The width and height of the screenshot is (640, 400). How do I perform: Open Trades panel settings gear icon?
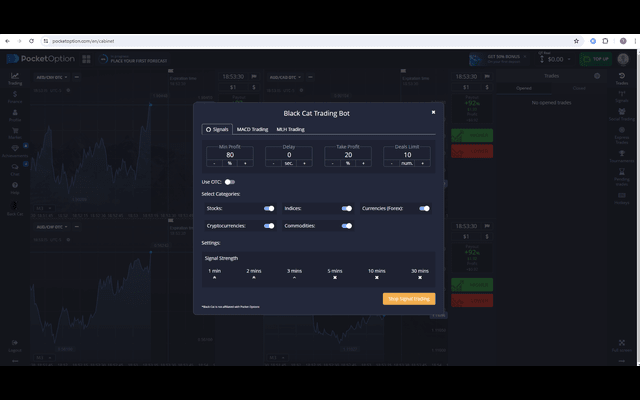597,76
